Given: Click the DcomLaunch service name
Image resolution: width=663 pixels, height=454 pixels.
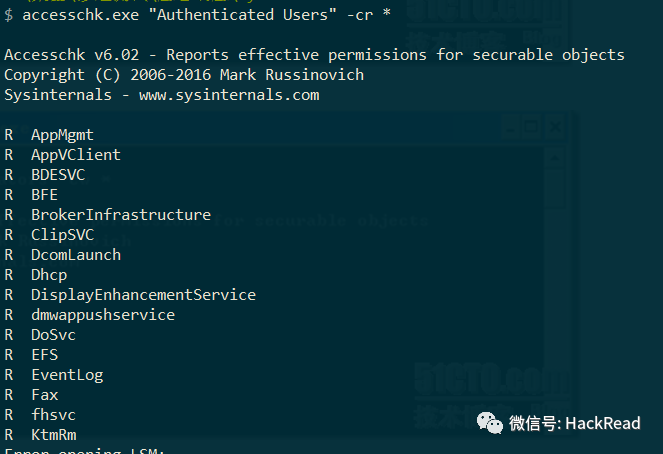Looking at the screenshot, I should point(76,255).
